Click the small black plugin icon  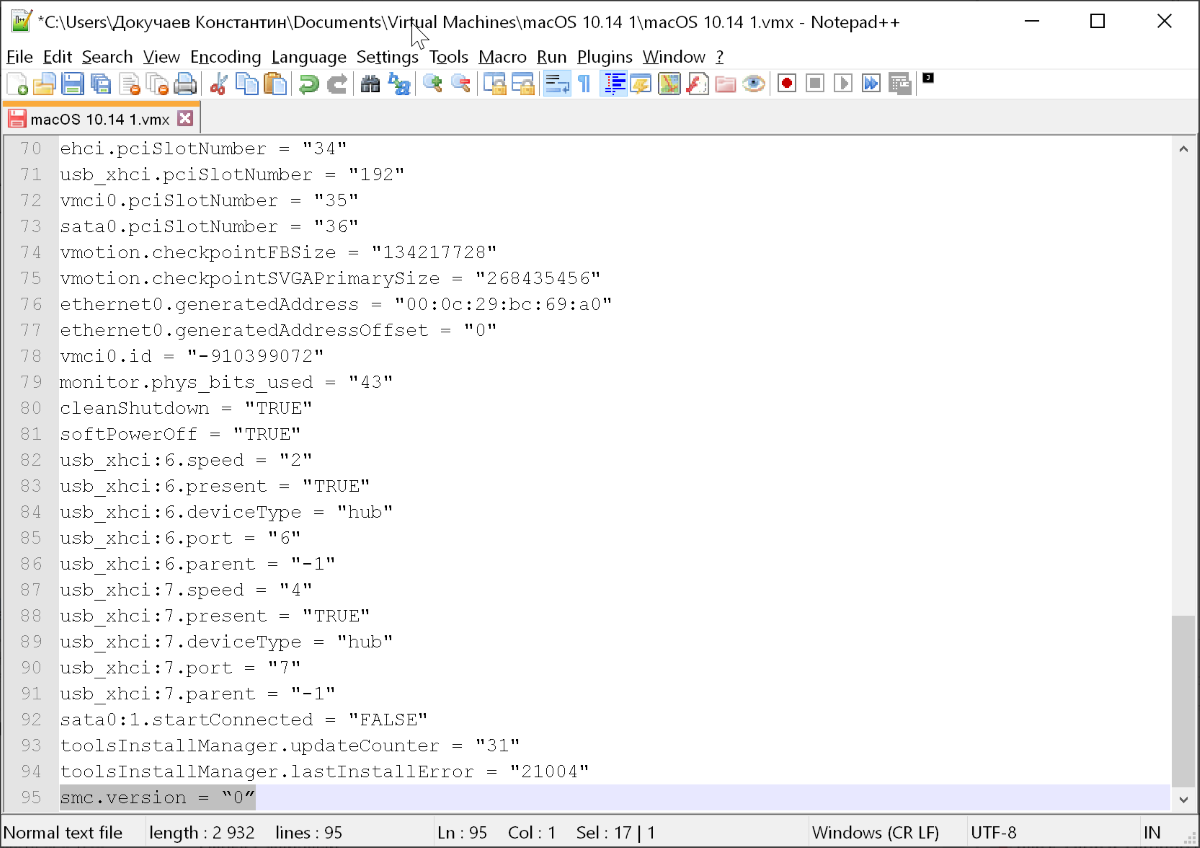click(928, 78)
